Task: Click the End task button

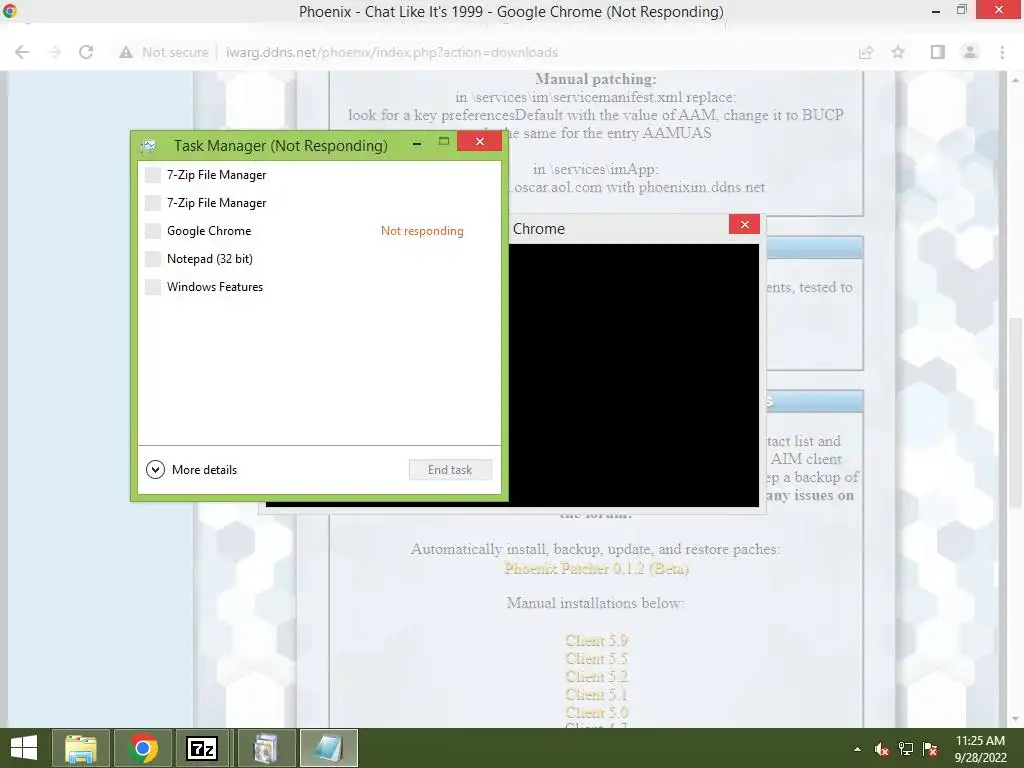Action: pyautogui.click(x=450, y=470)
